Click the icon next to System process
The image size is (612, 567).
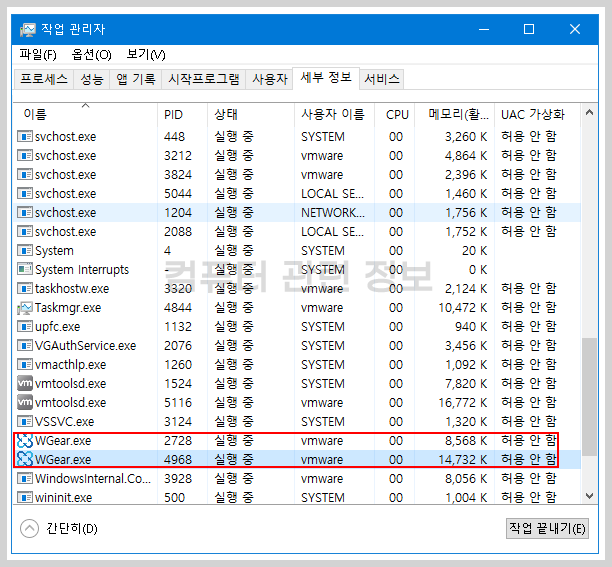[25, 250]
